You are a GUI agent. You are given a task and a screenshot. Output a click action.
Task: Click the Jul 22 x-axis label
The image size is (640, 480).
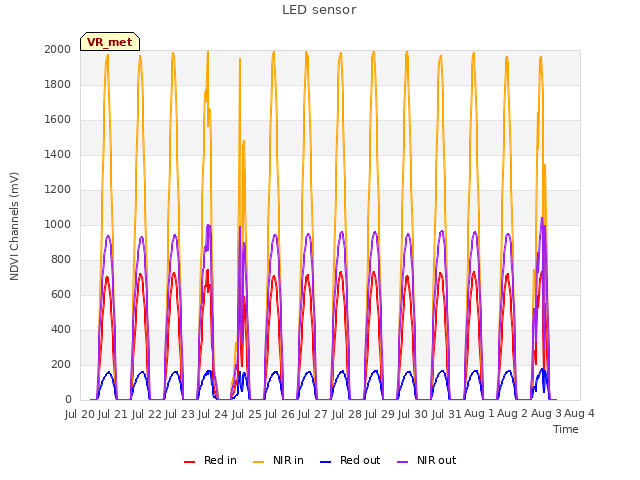tap(147, 414)
